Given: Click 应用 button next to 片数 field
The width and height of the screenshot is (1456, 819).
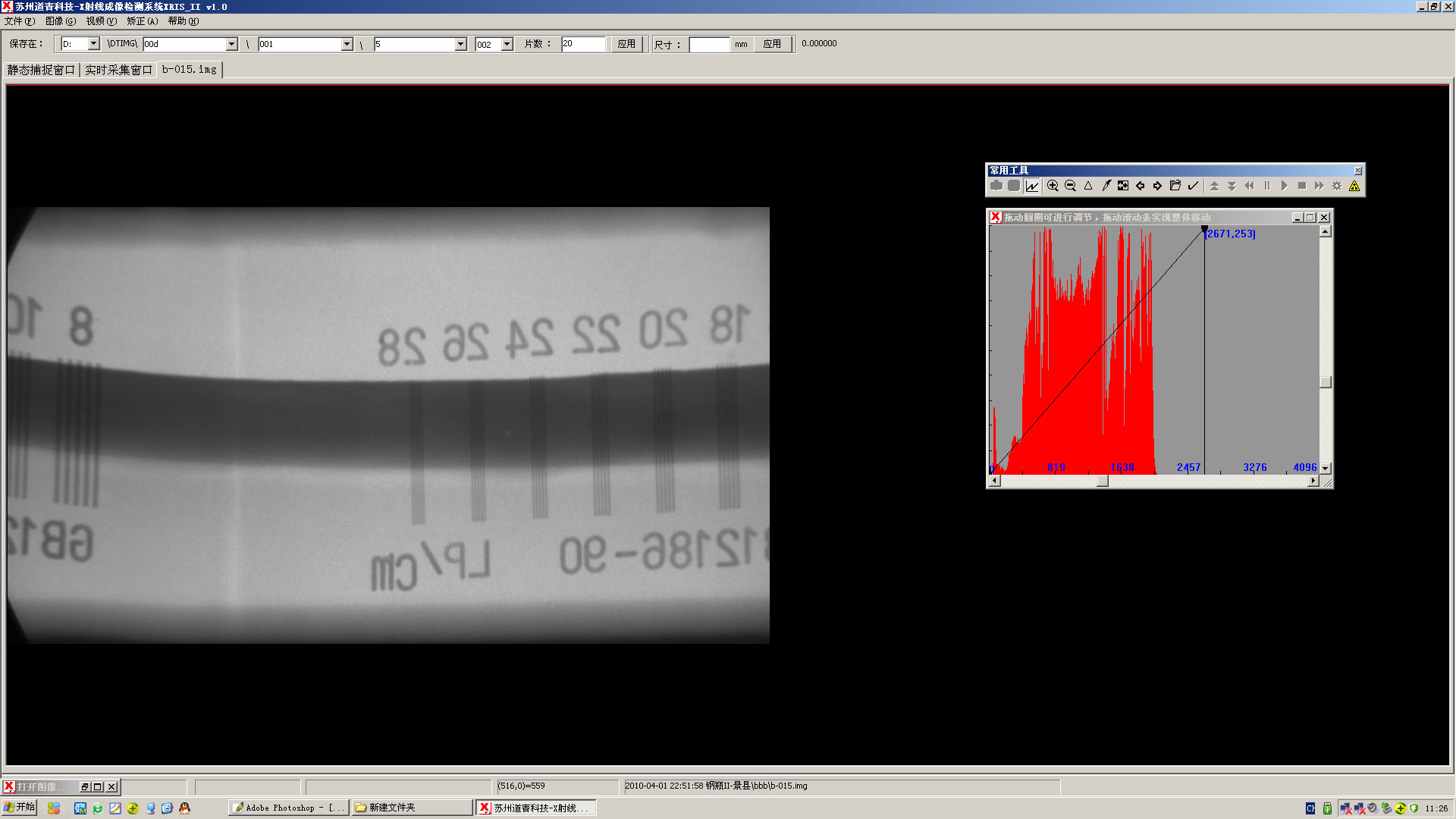Looking at the screenshot, I should tap(626, 44).
